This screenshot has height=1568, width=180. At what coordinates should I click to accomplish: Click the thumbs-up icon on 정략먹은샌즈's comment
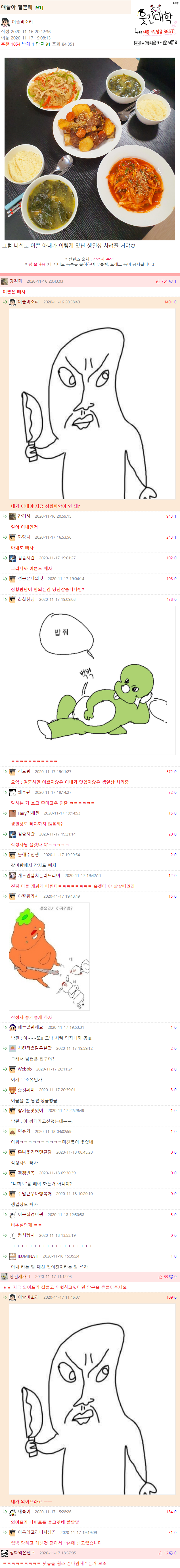point(160,1553)
